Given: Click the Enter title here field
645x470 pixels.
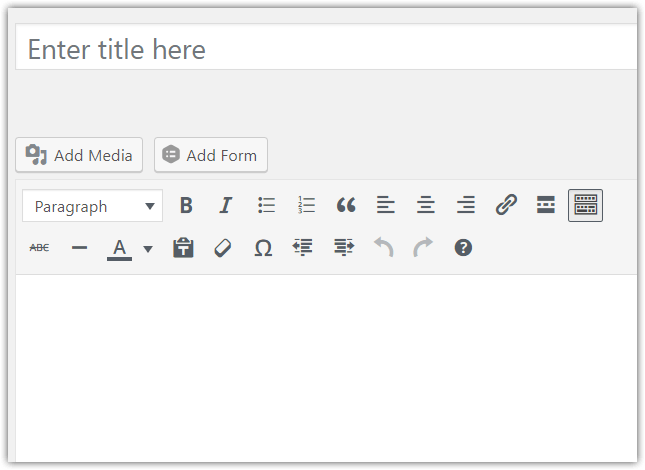Looking at the screenshot, I should coord(326,47).
